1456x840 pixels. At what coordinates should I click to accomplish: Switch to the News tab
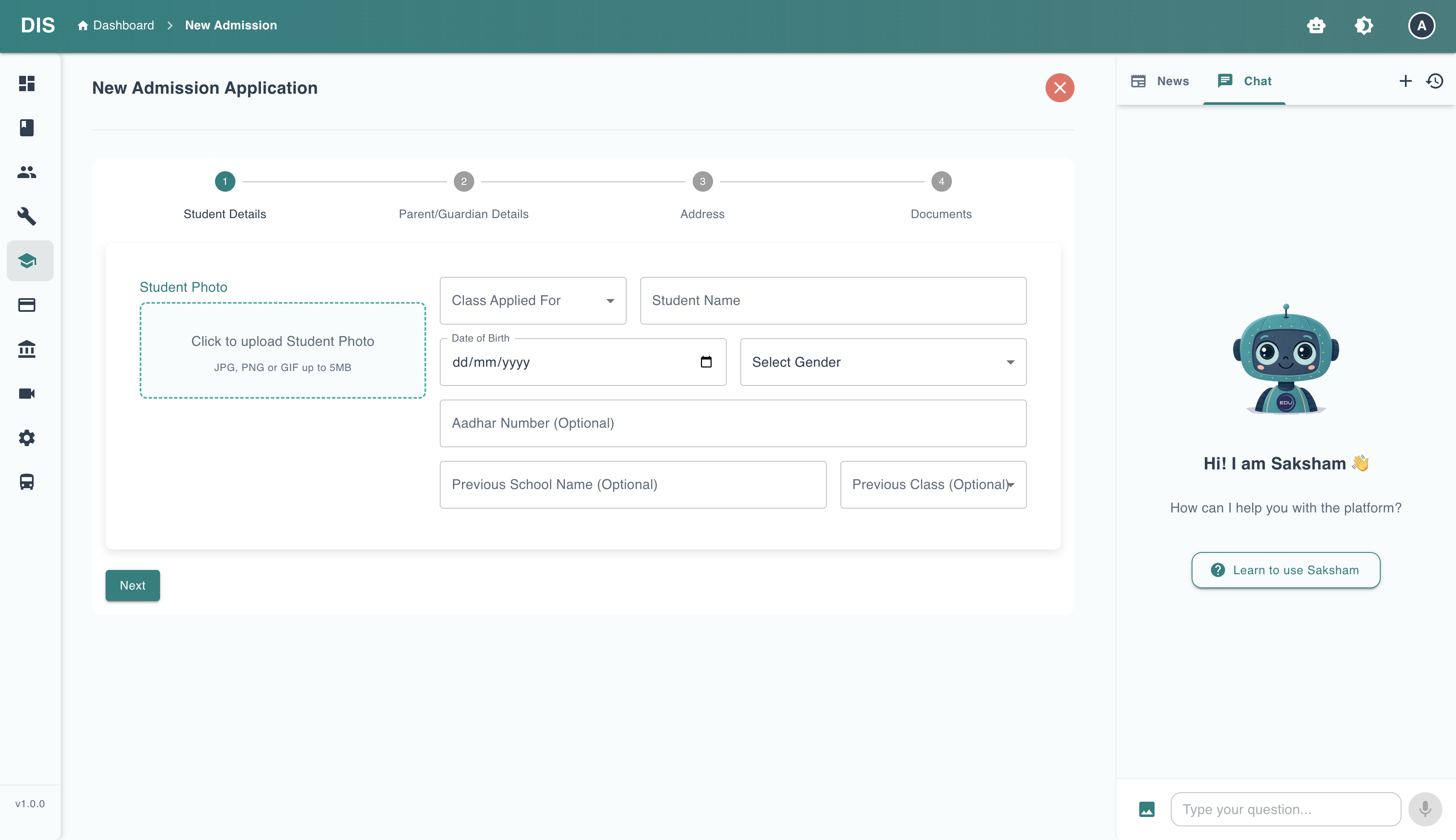(x=1160, y=81)
